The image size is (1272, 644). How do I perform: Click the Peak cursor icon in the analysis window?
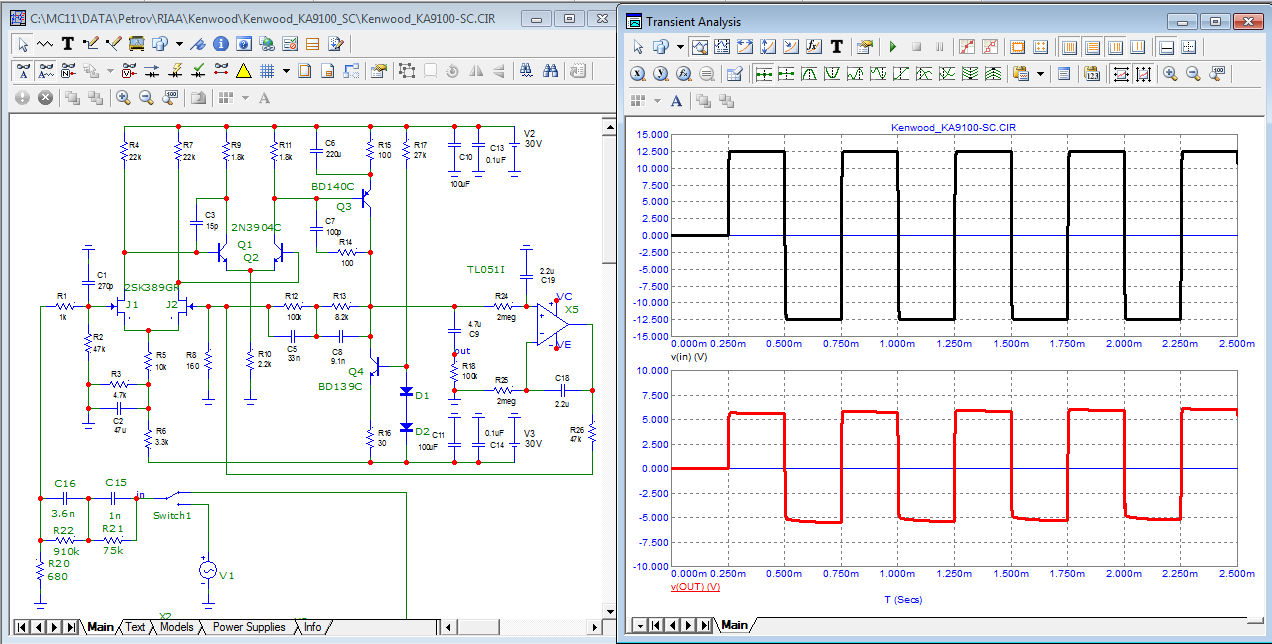807,71
